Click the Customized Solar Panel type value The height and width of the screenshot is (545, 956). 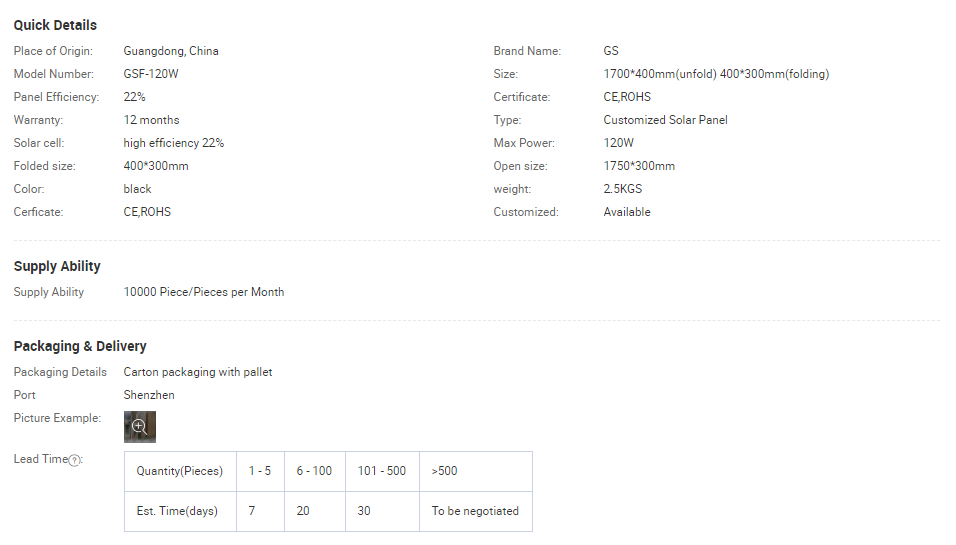click(x=665, y=120)
